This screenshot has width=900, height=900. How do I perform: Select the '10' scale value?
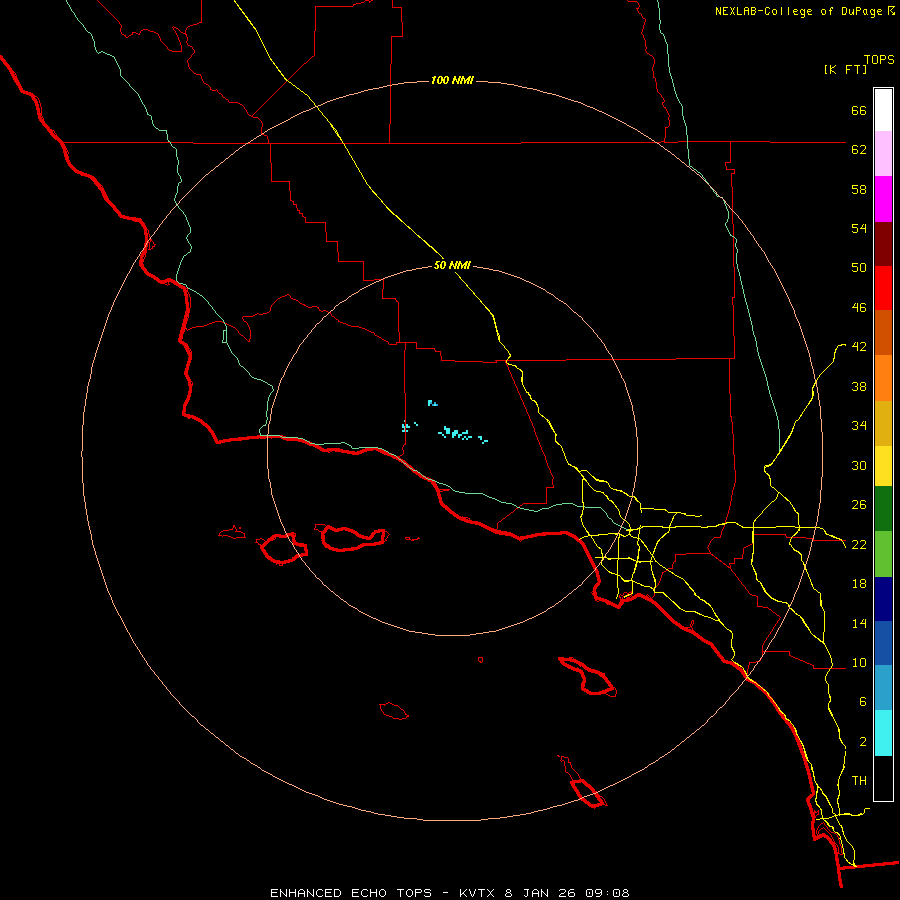[859, 663]
